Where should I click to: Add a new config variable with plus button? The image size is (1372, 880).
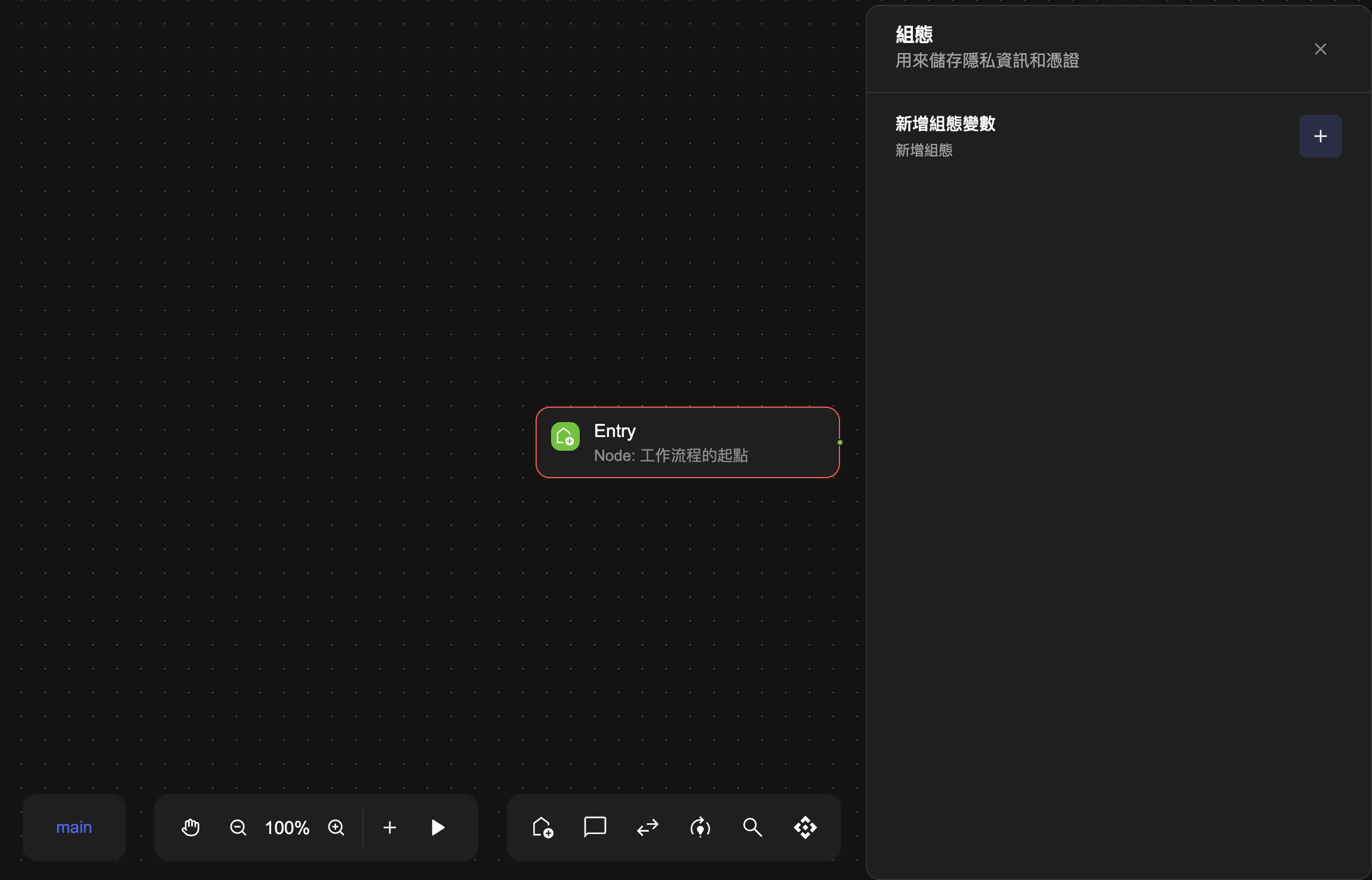tap(1320, 136)
